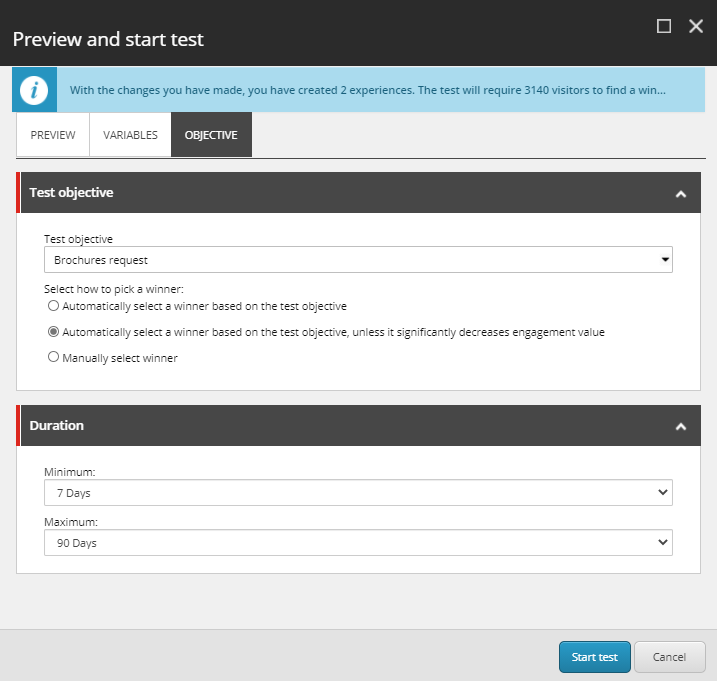The width and height of the screenshot is (717, 681).
Task: Select automatic winner based on test objective
Action: (x=54, y=306)
